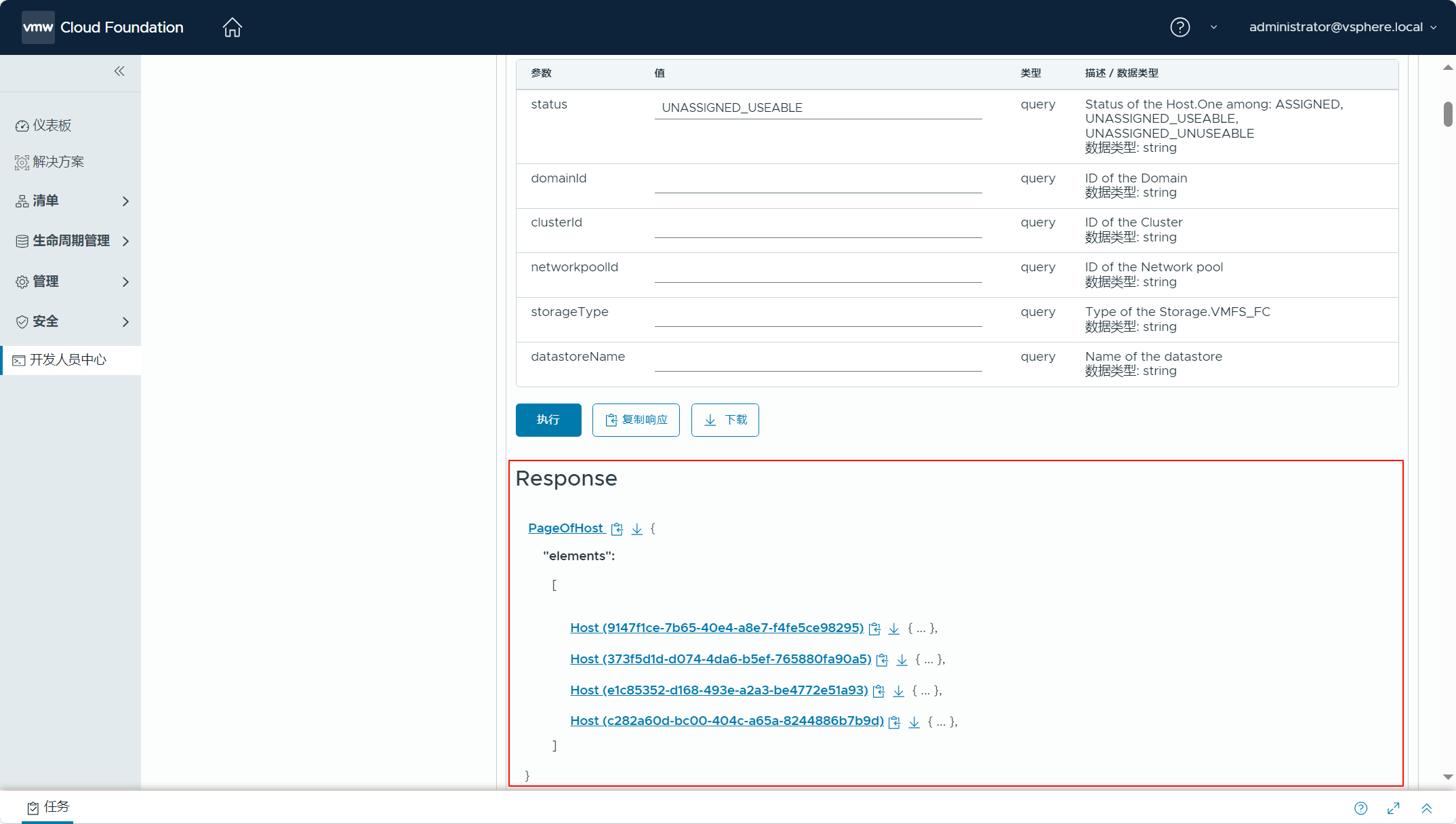Expand tasks panel to full screen

(x=1394, y=808)
